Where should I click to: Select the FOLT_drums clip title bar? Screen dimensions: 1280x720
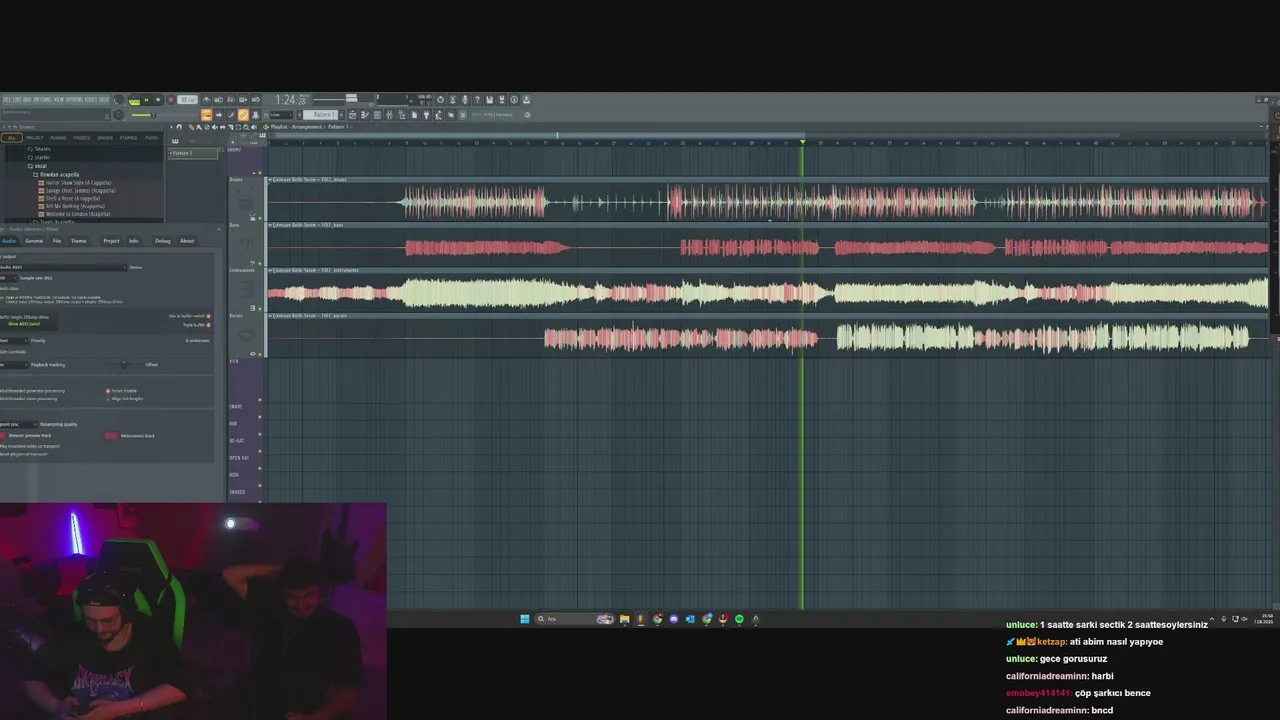click(768, 180)
